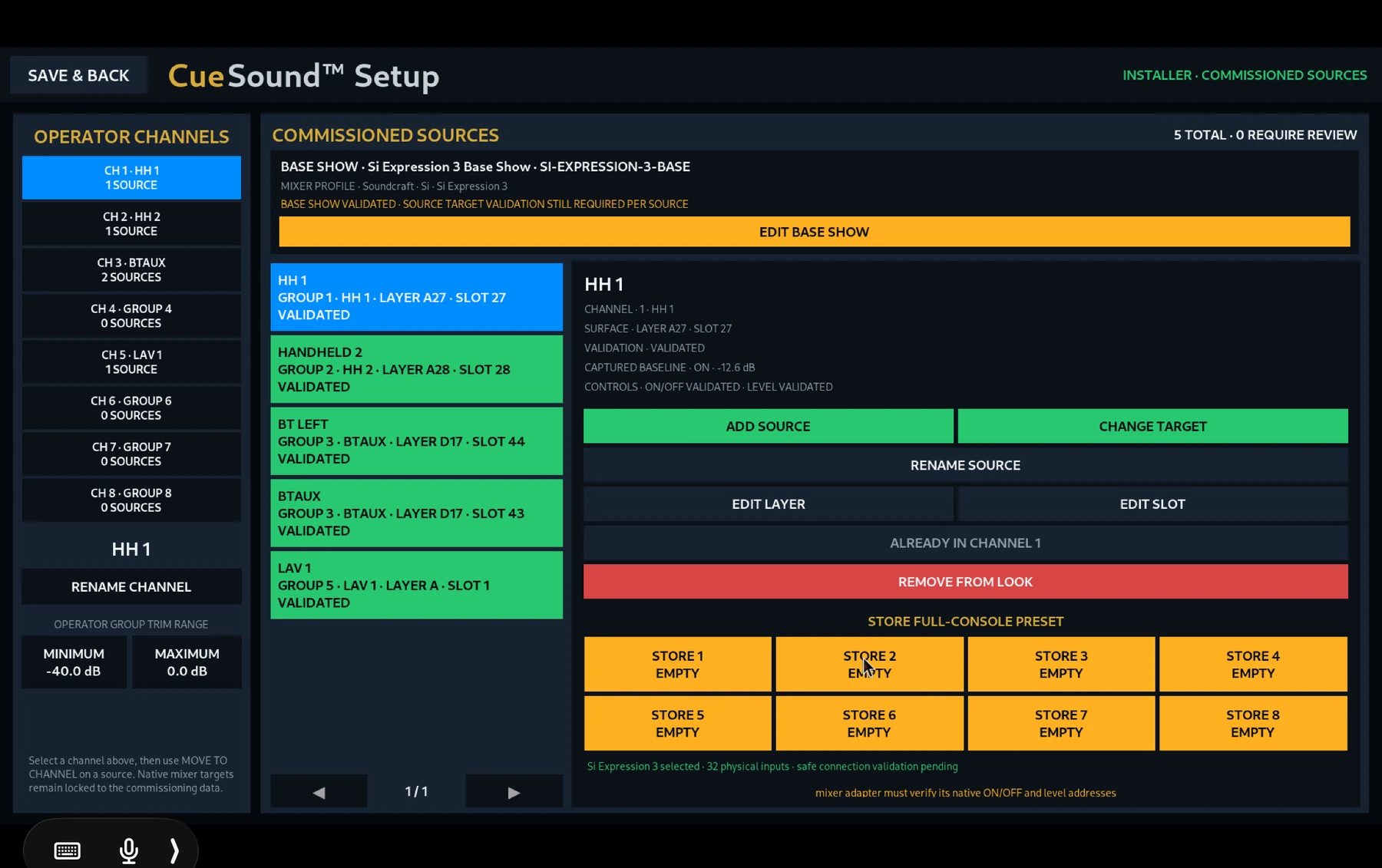1382x868 pixels.
Task: Click SAVE & BACK button
Action: pos(78,75)
